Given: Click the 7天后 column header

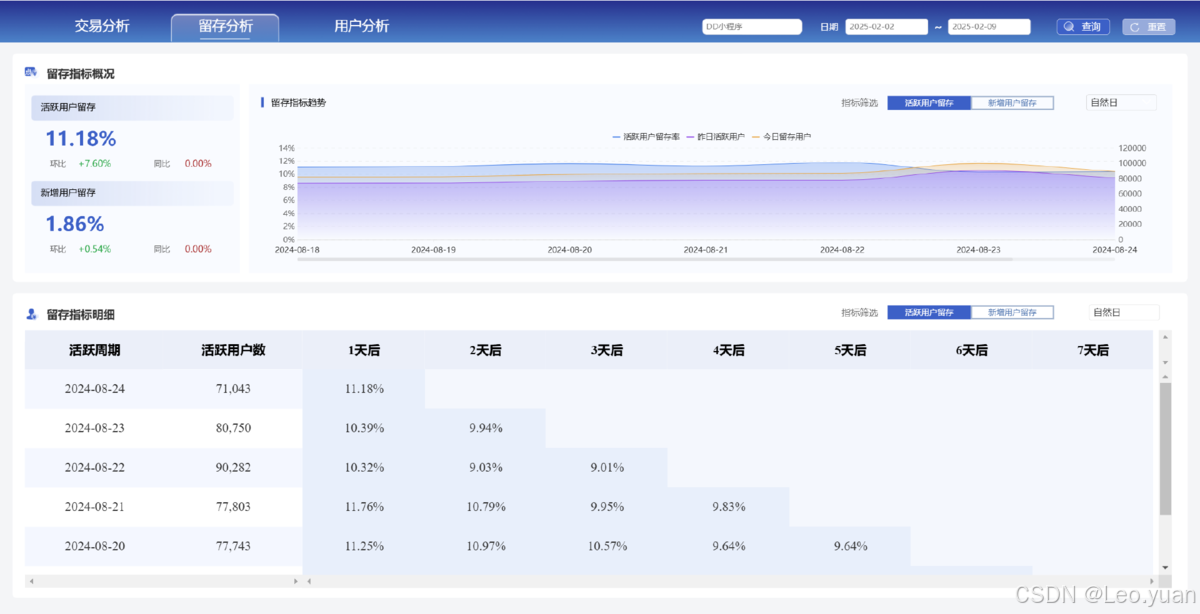Looking at the screenshot, I should [1093, 350].
